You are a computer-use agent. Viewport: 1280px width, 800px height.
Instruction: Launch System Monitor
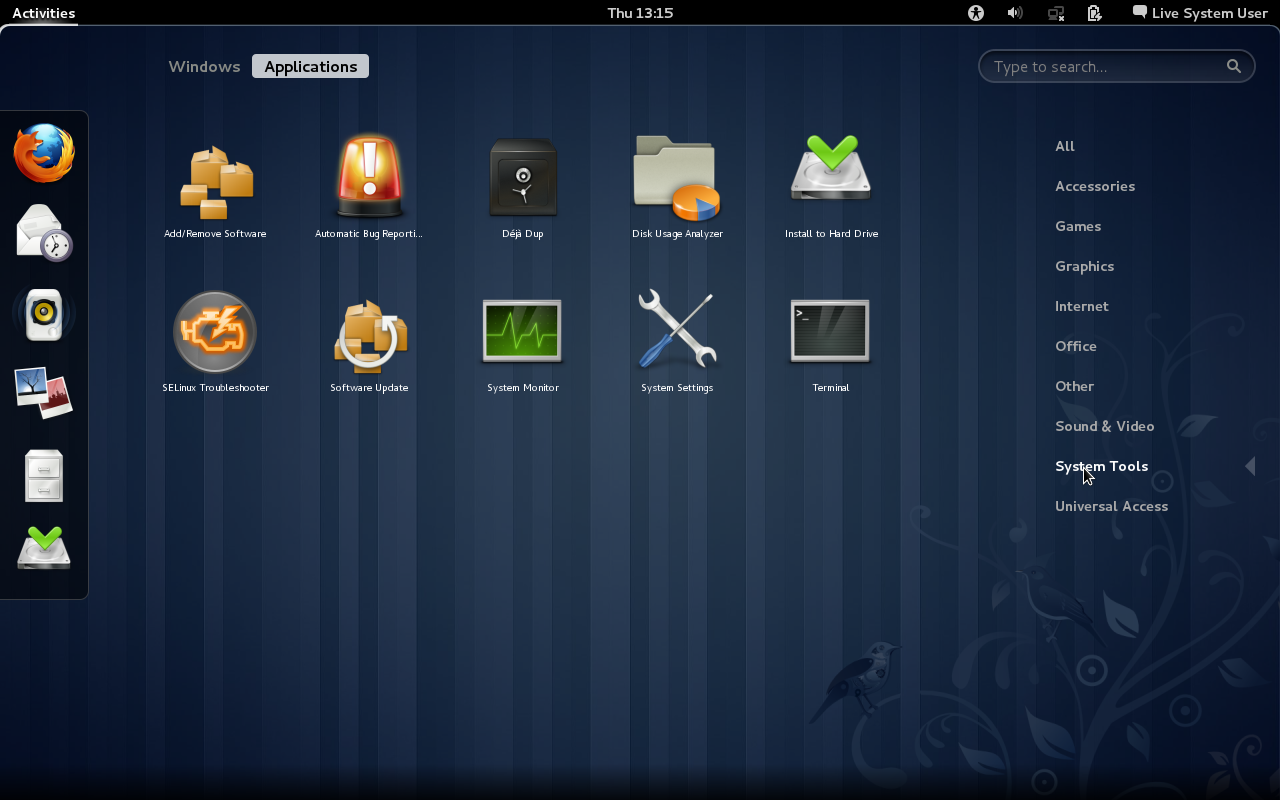[x=522, y=331]
